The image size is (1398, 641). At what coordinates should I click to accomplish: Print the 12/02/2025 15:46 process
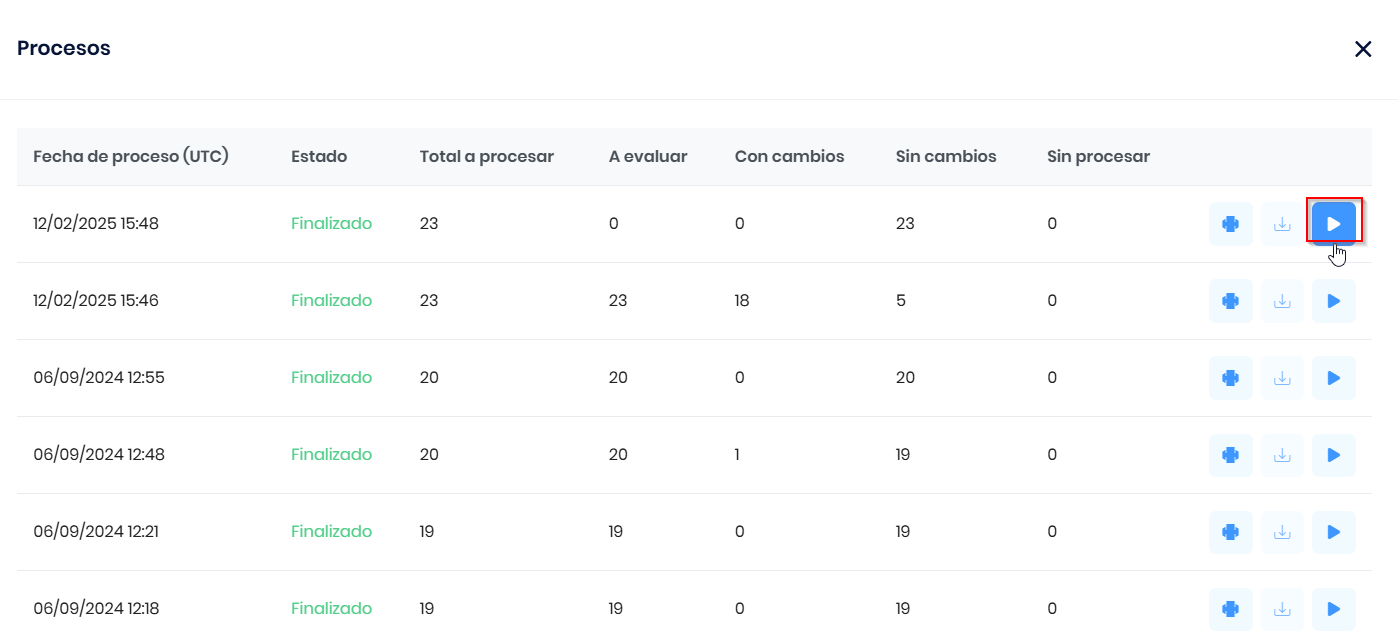click(x=1231, y=301)
